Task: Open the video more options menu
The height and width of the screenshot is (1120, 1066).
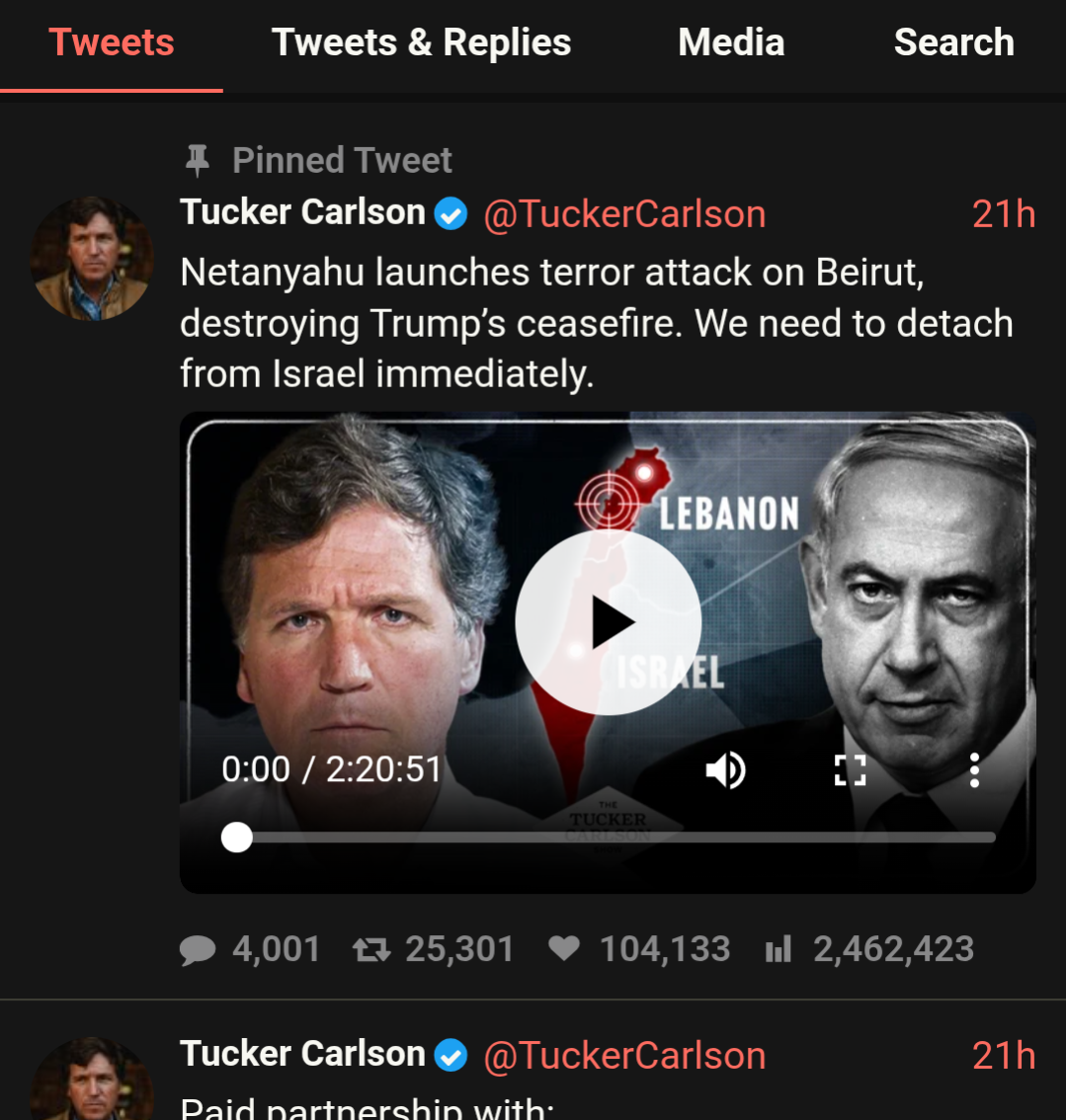Action: pyautogui.click(x=974, y=770)
